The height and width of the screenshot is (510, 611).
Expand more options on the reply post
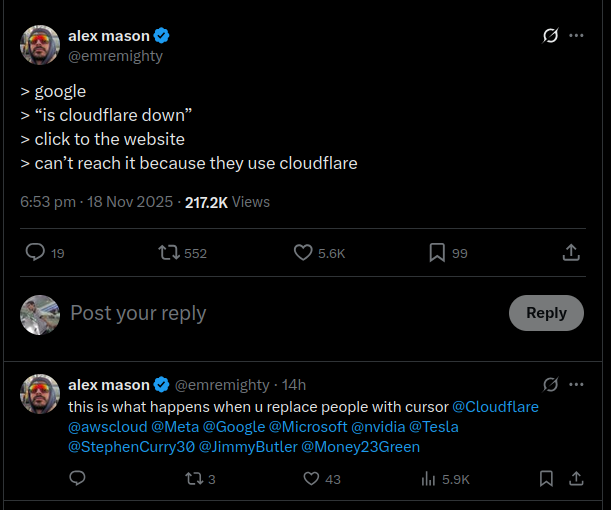[x=576, y=384]
